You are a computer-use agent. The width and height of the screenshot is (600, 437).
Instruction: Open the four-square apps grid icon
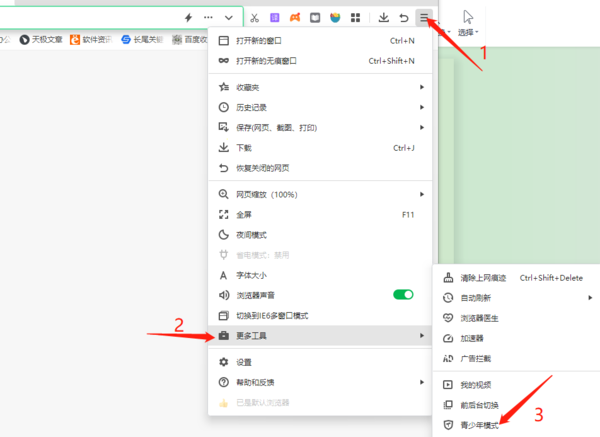click(x=355, y=18)
